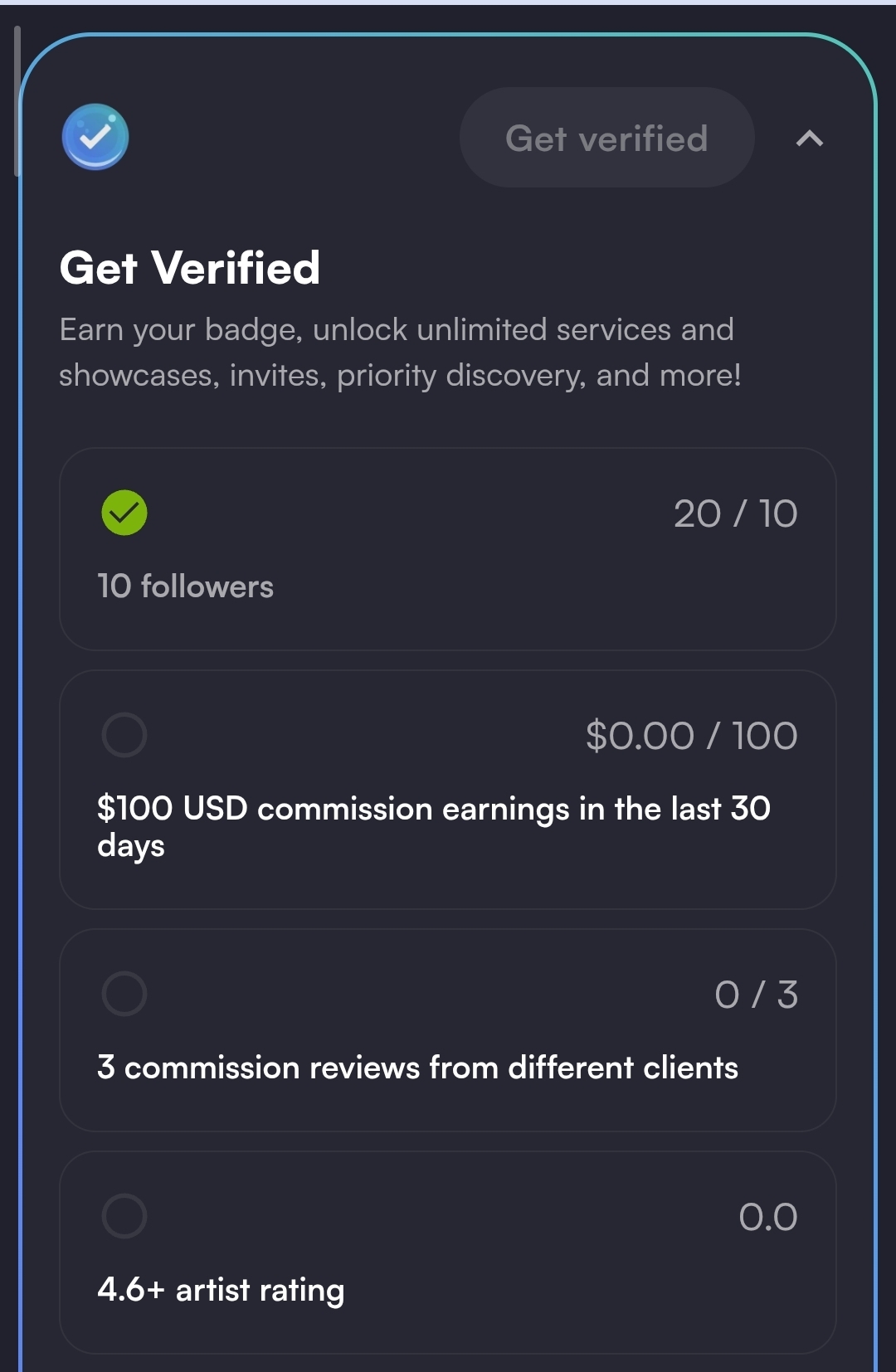The width and height of the screenshot is (896, 1372).
Task: Select the 20 / 10 followers progress count
Action: point(735,513)
